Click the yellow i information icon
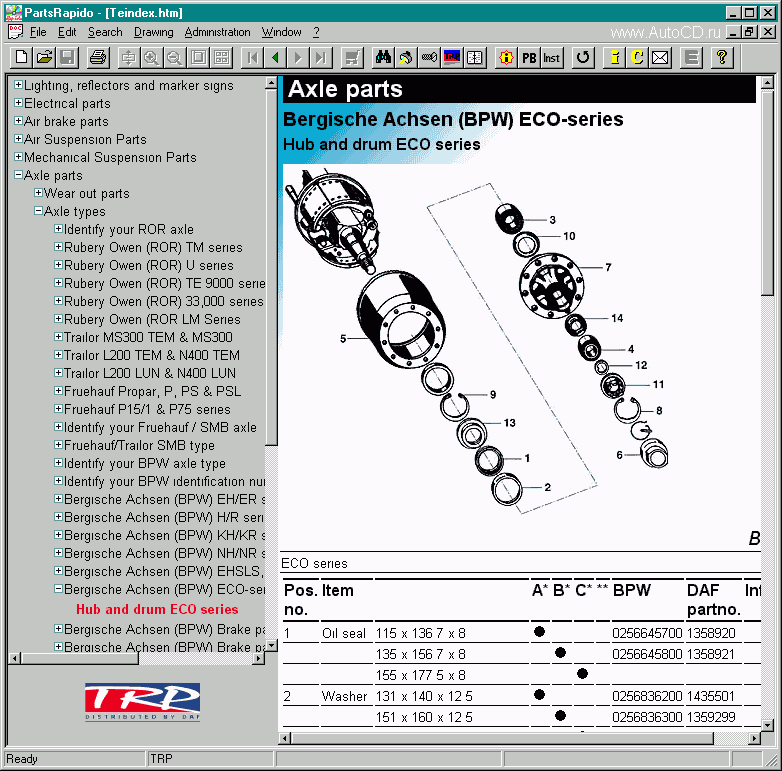Image resolution: width=782 pixels, height=771 pixels. (x=614, y=58)
